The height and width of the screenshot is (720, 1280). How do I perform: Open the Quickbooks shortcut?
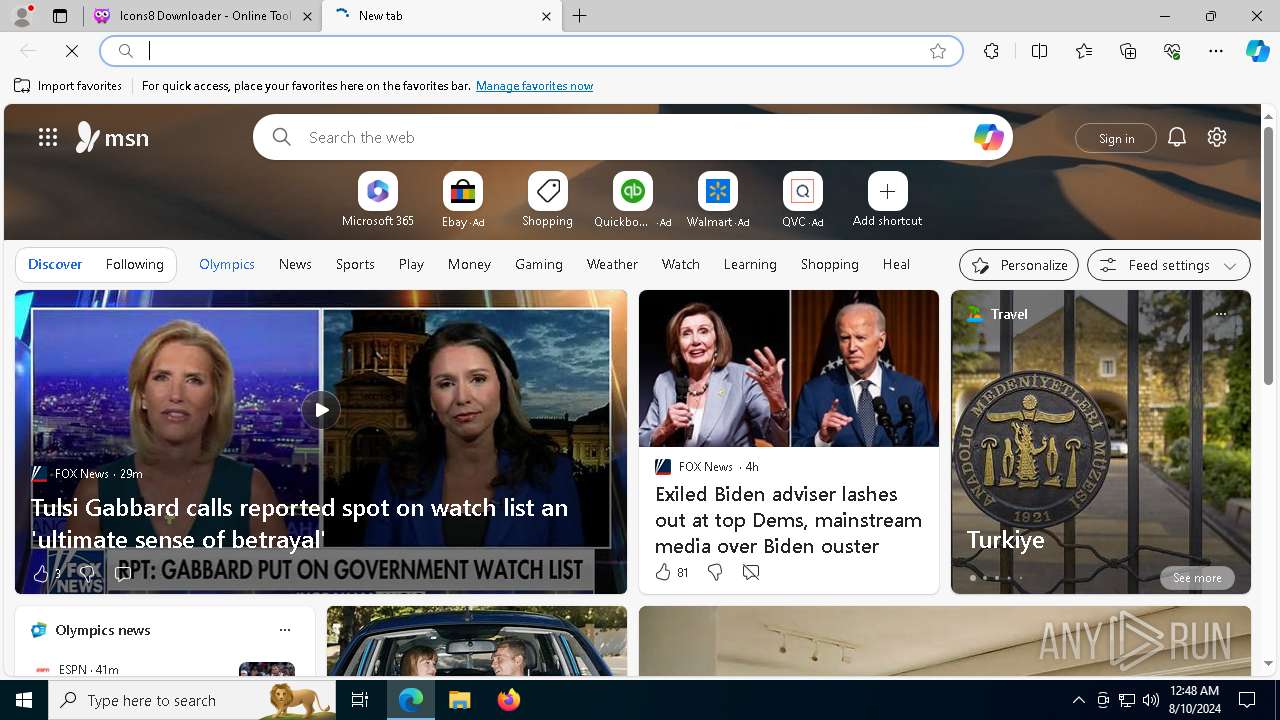pos(632,200)
